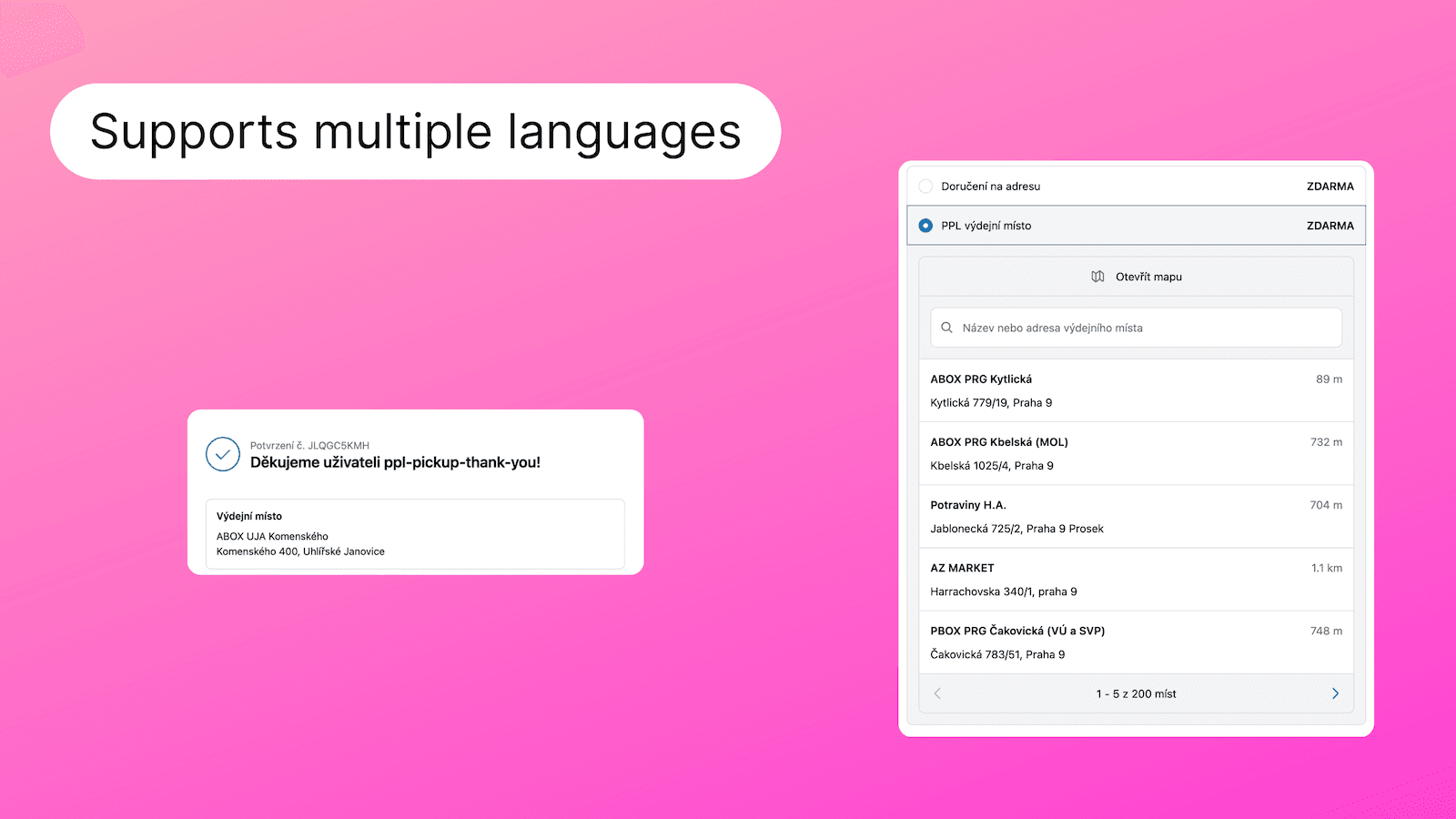Click the left chevron in the pagination bar
The image size is (1456, 819).
[937, 693]
